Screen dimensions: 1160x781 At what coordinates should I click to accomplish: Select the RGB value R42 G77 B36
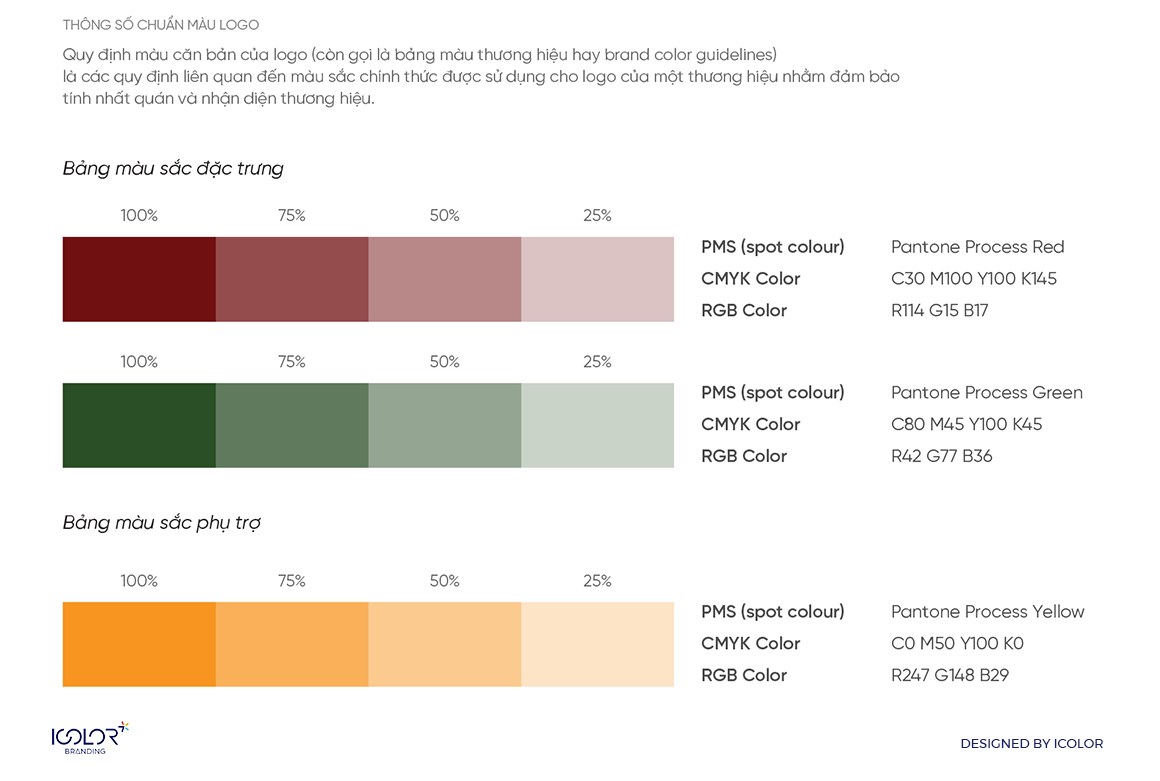click(941, 456)
